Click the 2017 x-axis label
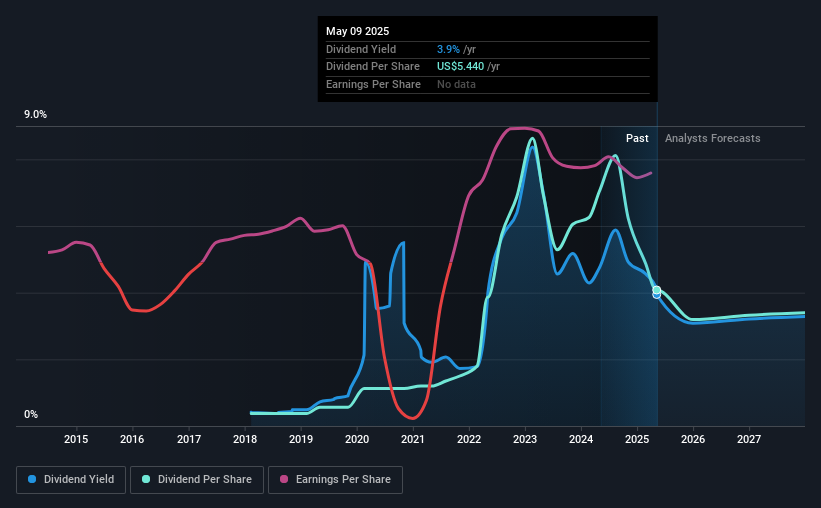This screenshot has width=821, height=508. [x=189, y=439]
